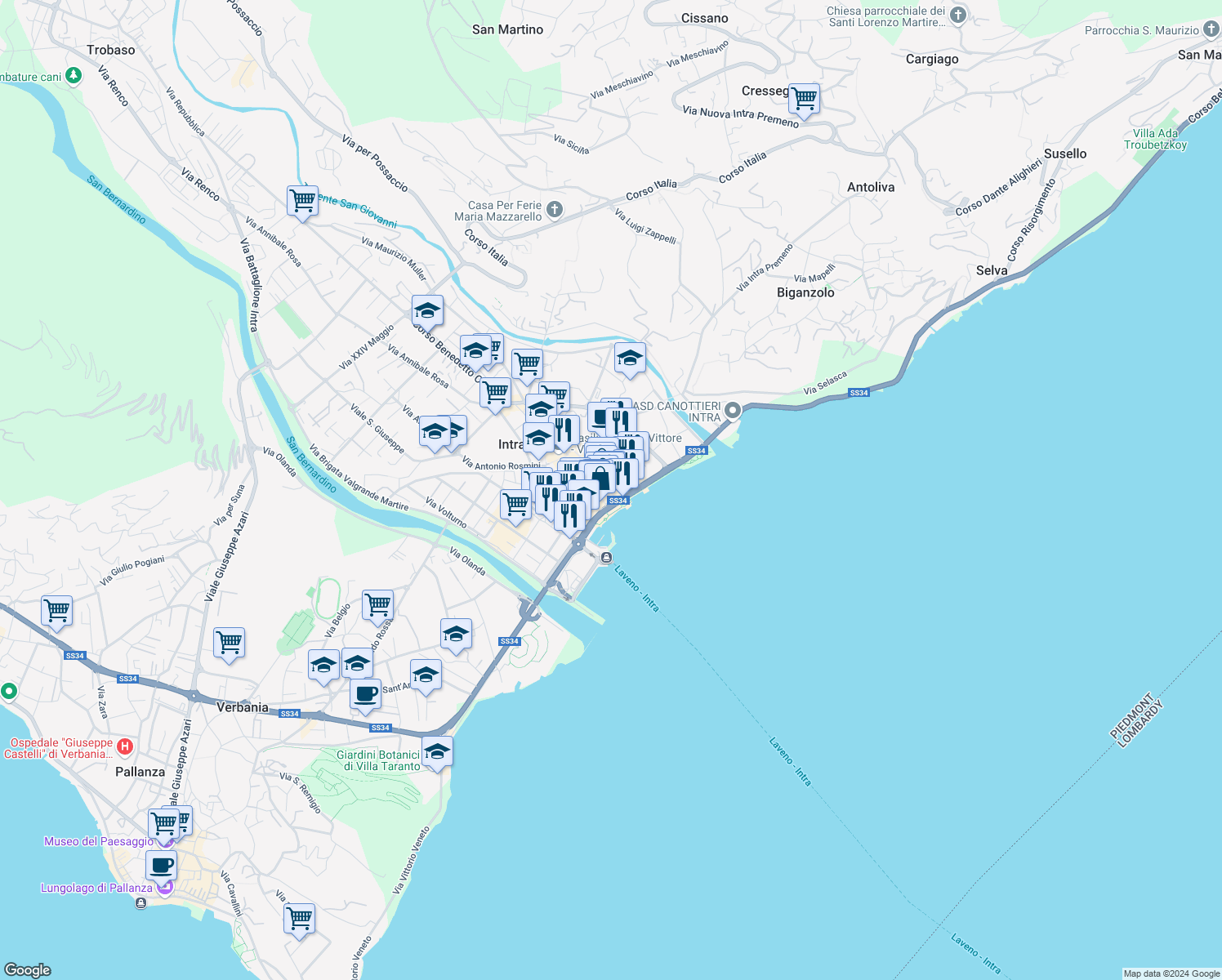Image resolution: width=1222 pixels, height=980 pixels.
Task: Open the Google logo link
Action: (x=28, y=969)
